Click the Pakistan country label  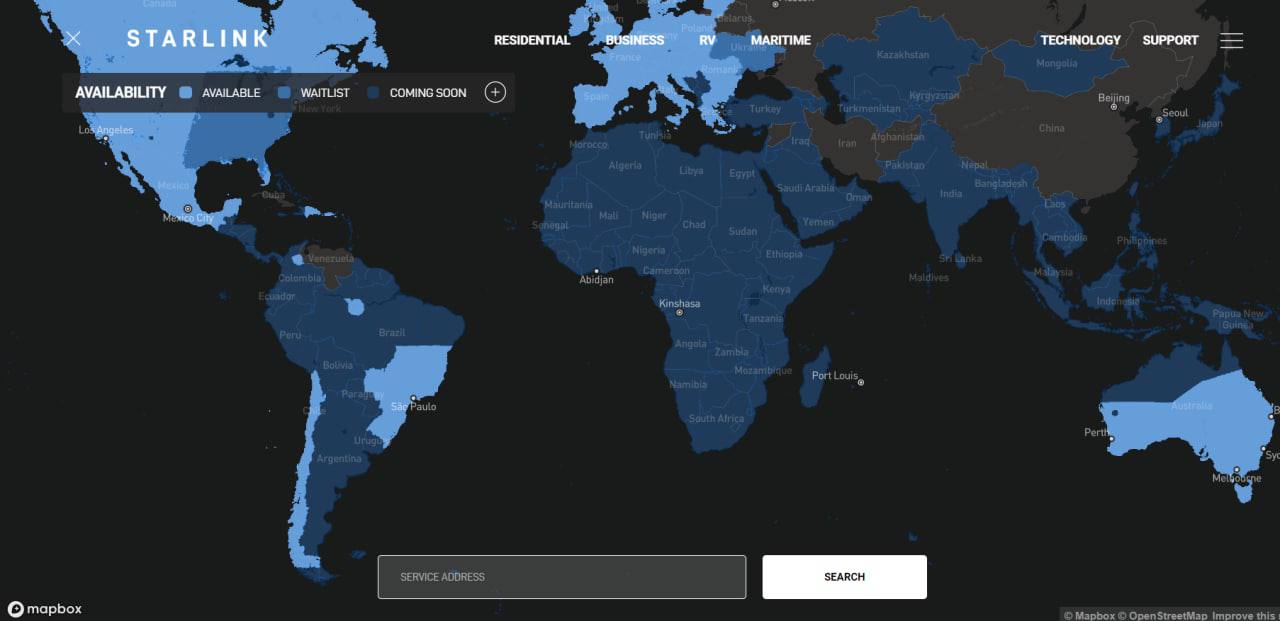[905, 165]
